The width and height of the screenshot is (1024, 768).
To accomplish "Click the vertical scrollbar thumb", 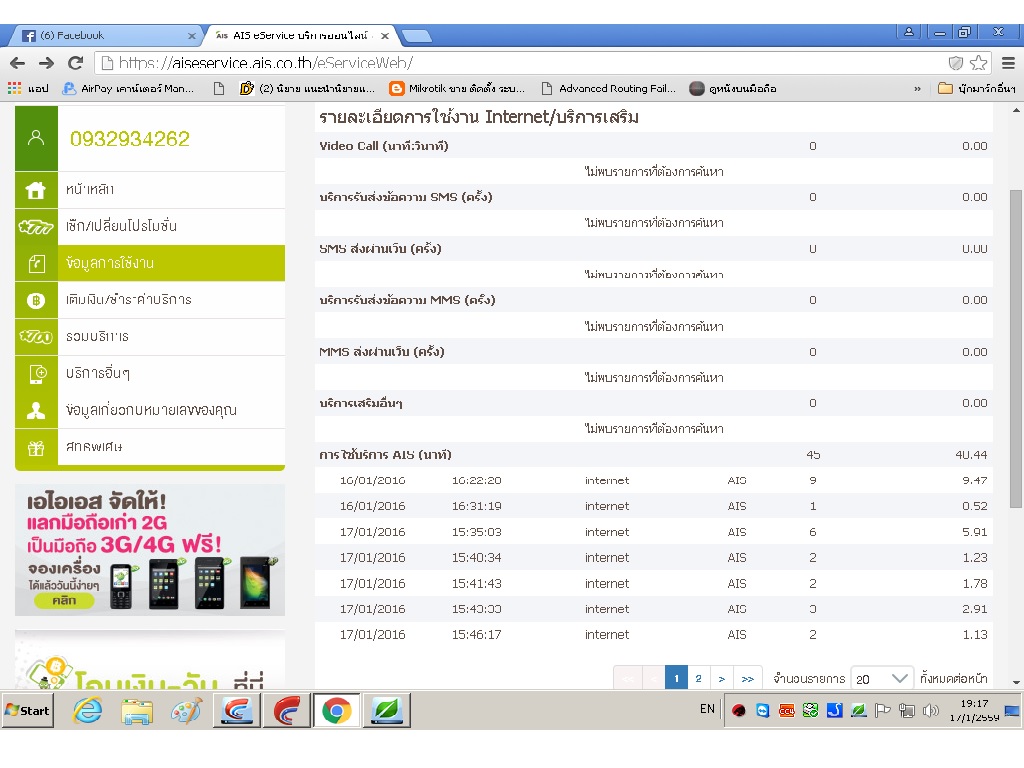I will [x=1016, y=348].
